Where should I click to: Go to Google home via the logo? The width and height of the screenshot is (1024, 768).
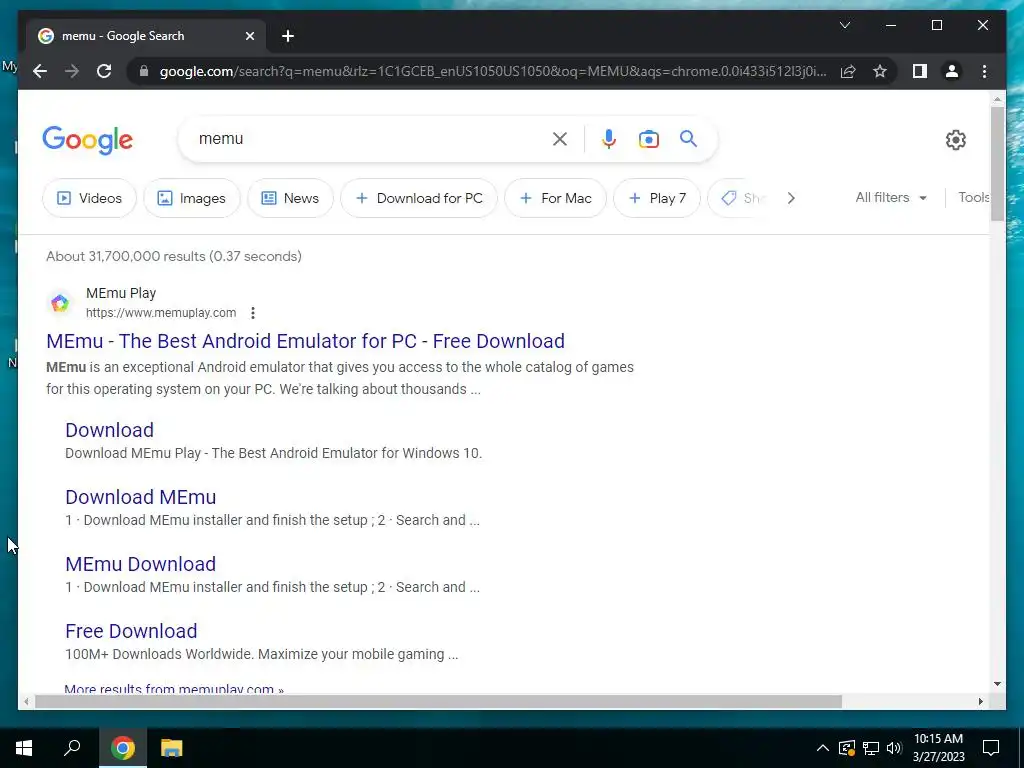click(88, 140)
